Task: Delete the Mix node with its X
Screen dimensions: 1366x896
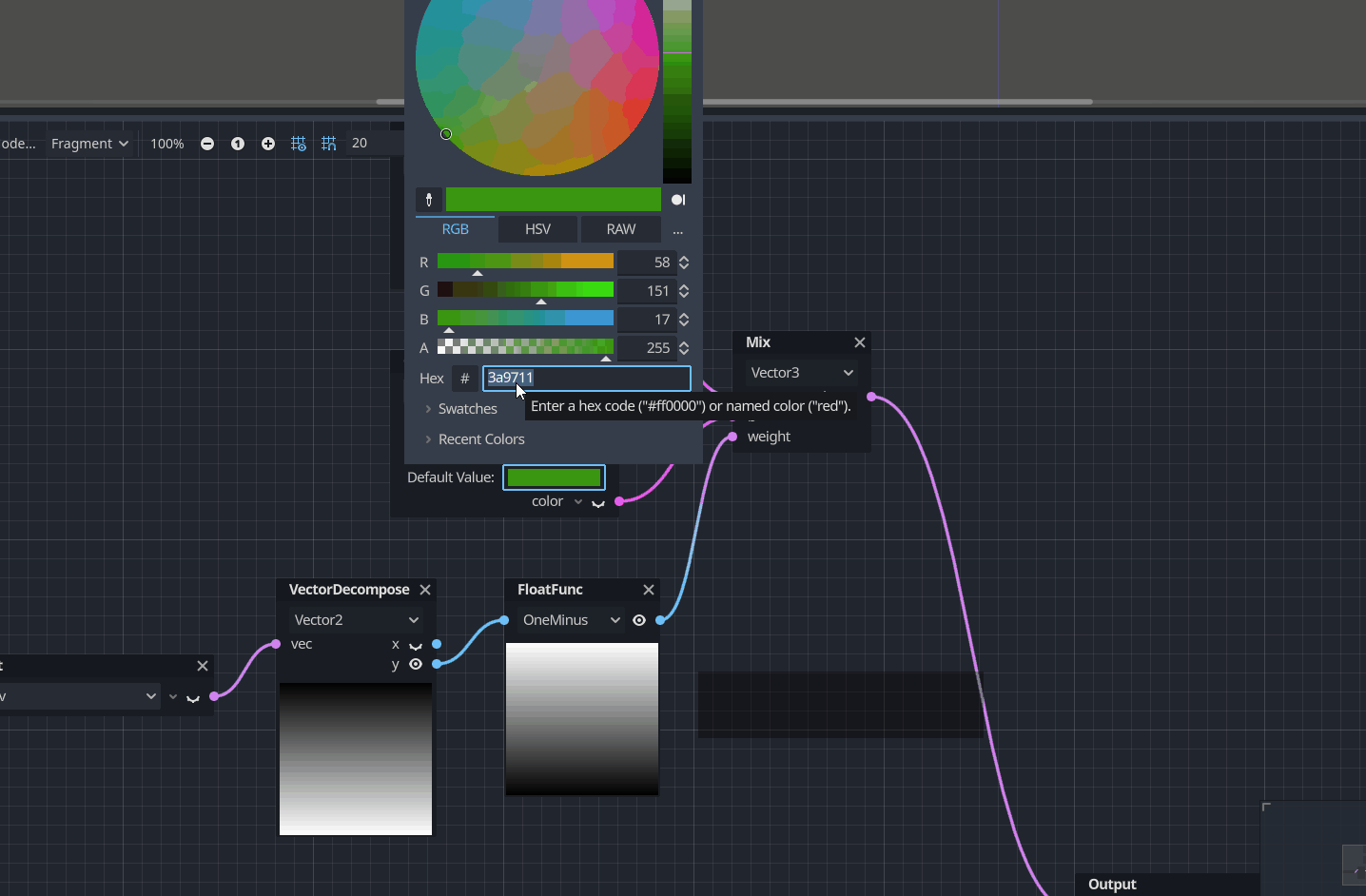Action: pyautogui.click(x=860, y=341)
